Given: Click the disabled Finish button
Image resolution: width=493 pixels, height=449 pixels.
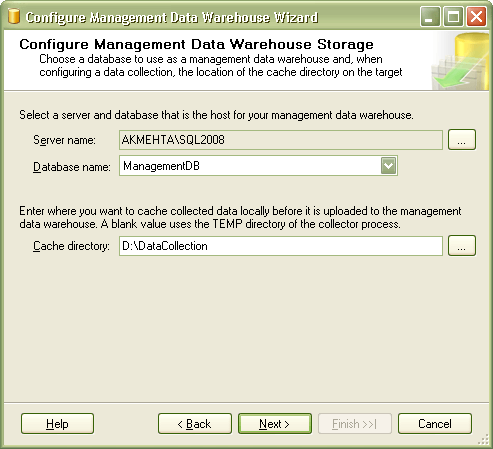Looking at the screenshot, I should tap(355, 424).
